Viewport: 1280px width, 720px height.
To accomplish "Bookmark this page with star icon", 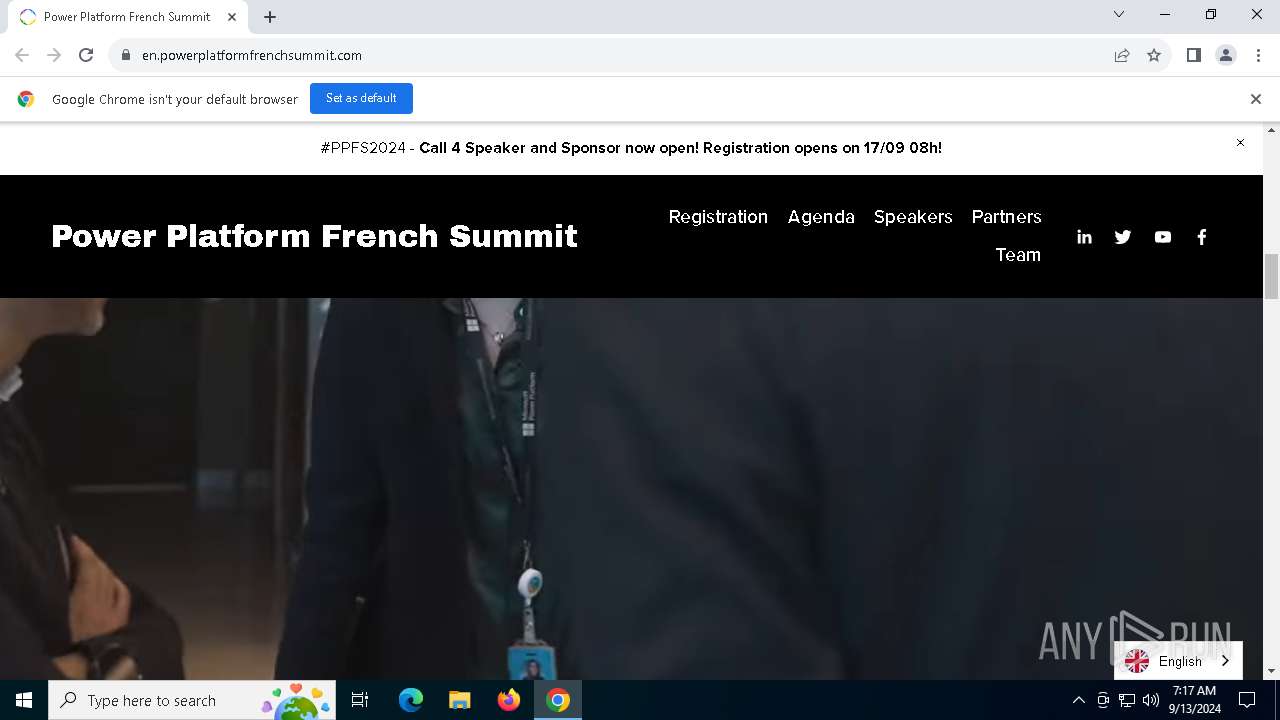I will tap(1154, 55).
